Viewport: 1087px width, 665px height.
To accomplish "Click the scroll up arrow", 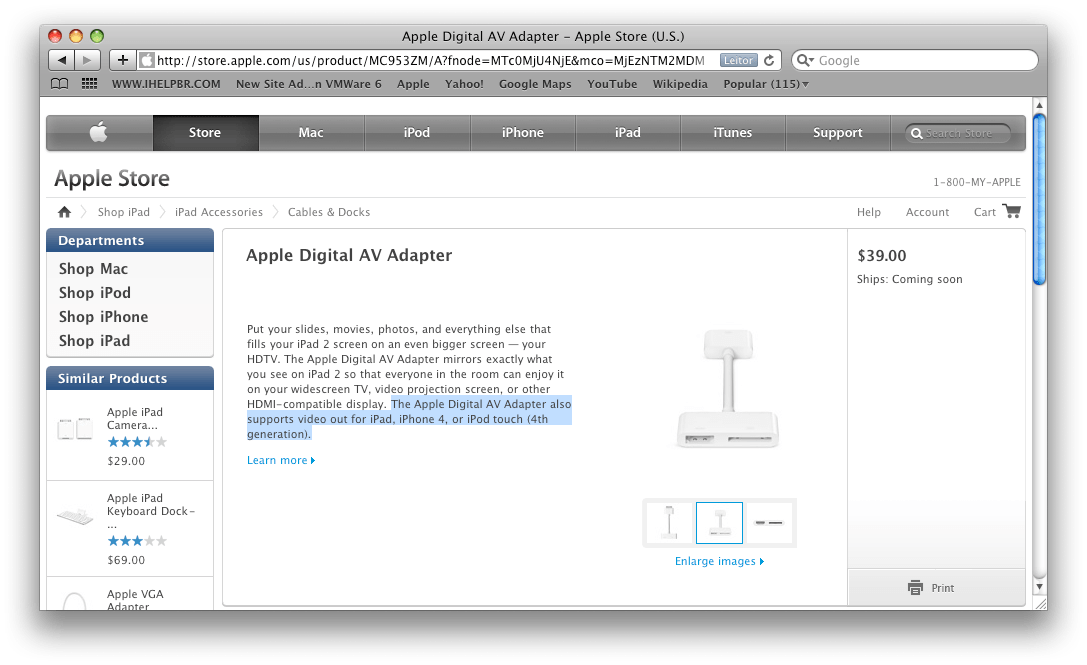I will pos(1039,105).
